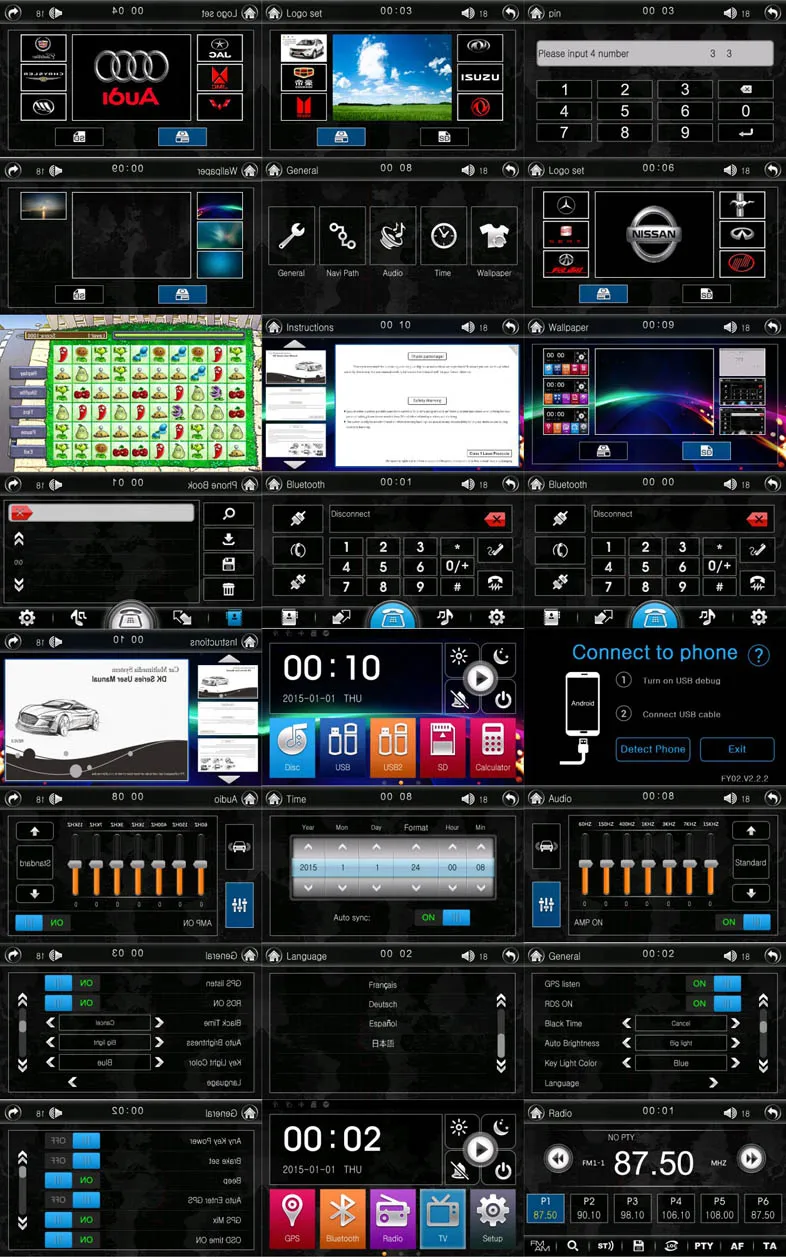786x1257 pixels.
Task: Open the orange Bluetooth tile on the home screen
Action: click(x=342, y=1218)
